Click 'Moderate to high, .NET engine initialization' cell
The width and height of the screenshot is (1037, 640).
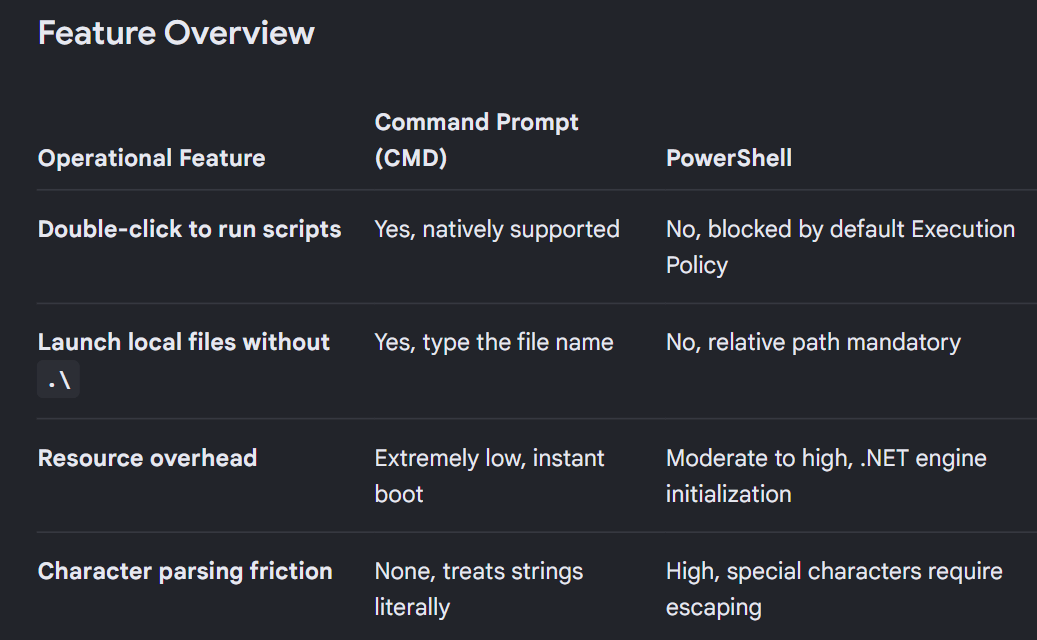[826, 476]
